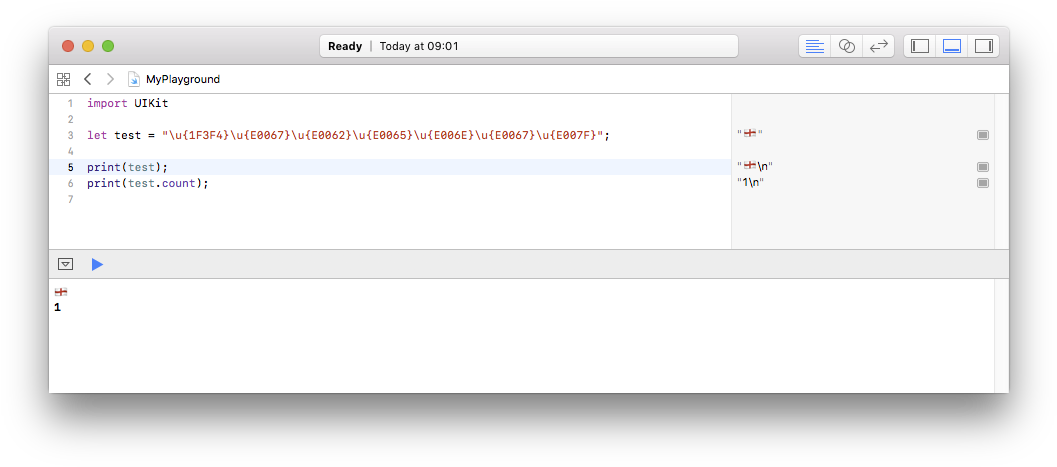This screenshot has width=1057, height=467.
Task: Run the playground with play button
Action: pyautogui.click(x=98, y=264)
